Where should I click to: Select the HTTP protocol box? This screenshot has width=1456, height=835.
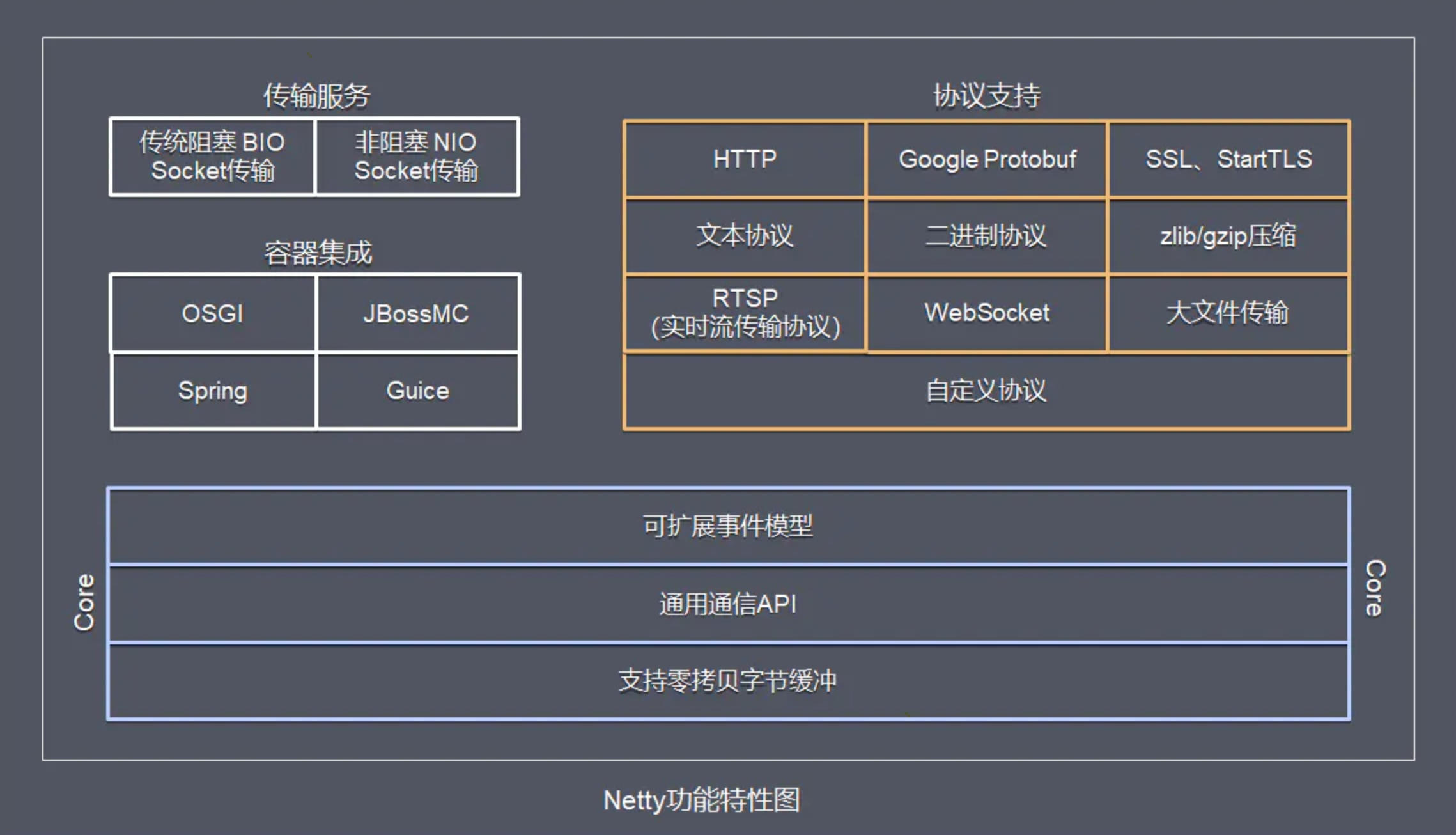745,159
